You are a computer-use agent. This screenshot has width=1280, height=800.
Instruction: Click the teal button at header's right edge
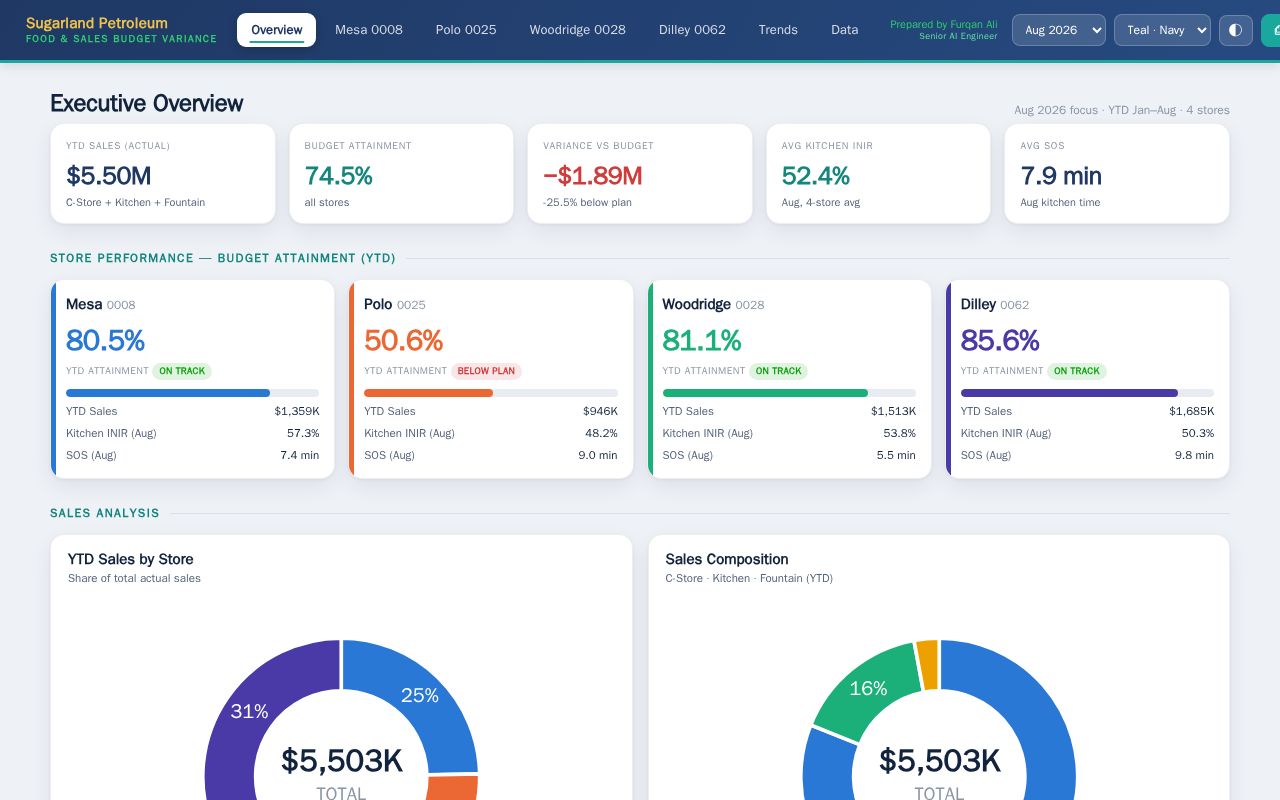[1271, 30]
